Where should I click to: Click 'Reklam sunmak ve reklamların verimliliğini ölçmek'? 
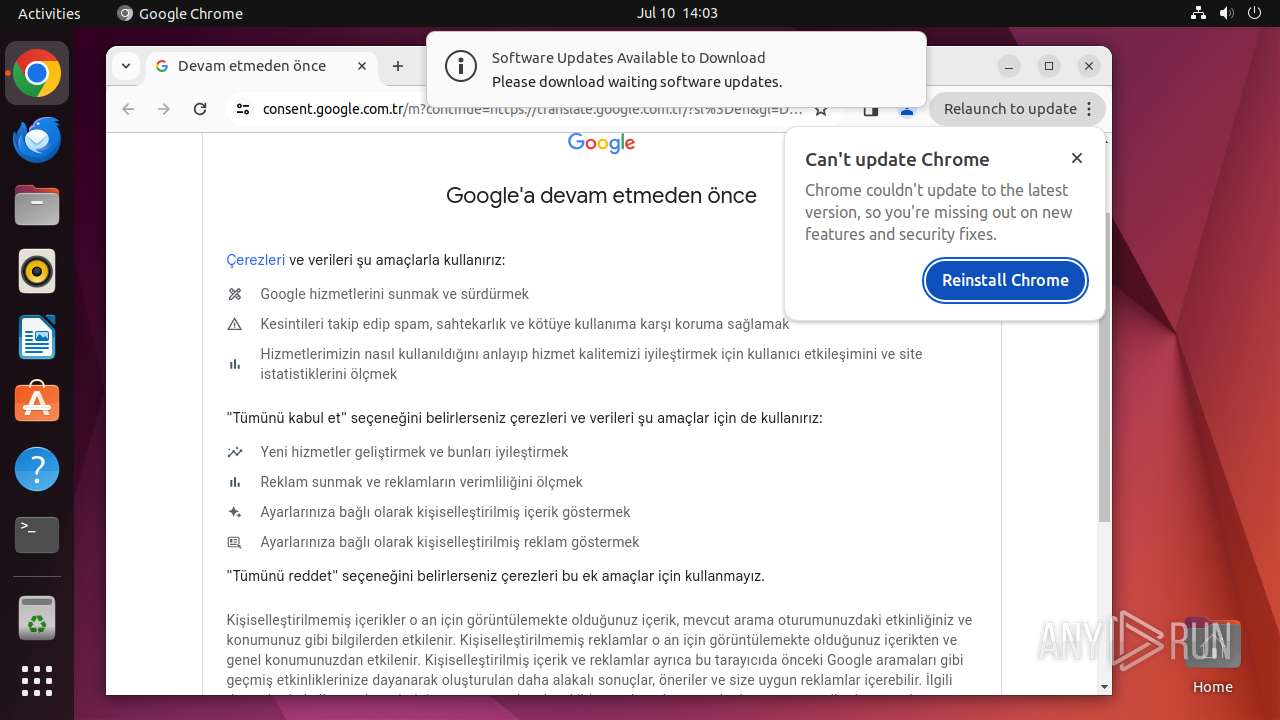click(421, 482)
